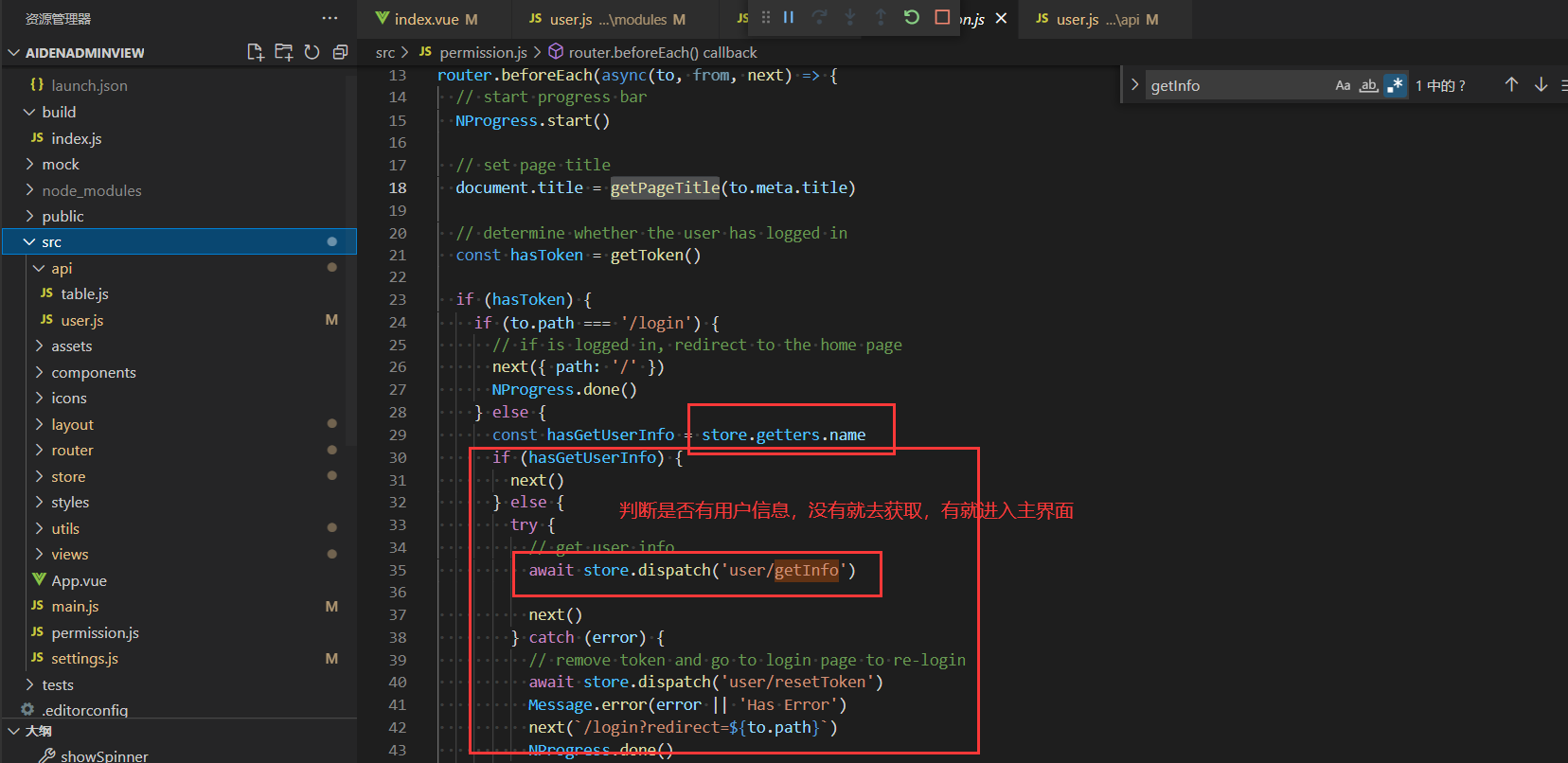Select showSpinner in the outline

(x=104, y=755)
